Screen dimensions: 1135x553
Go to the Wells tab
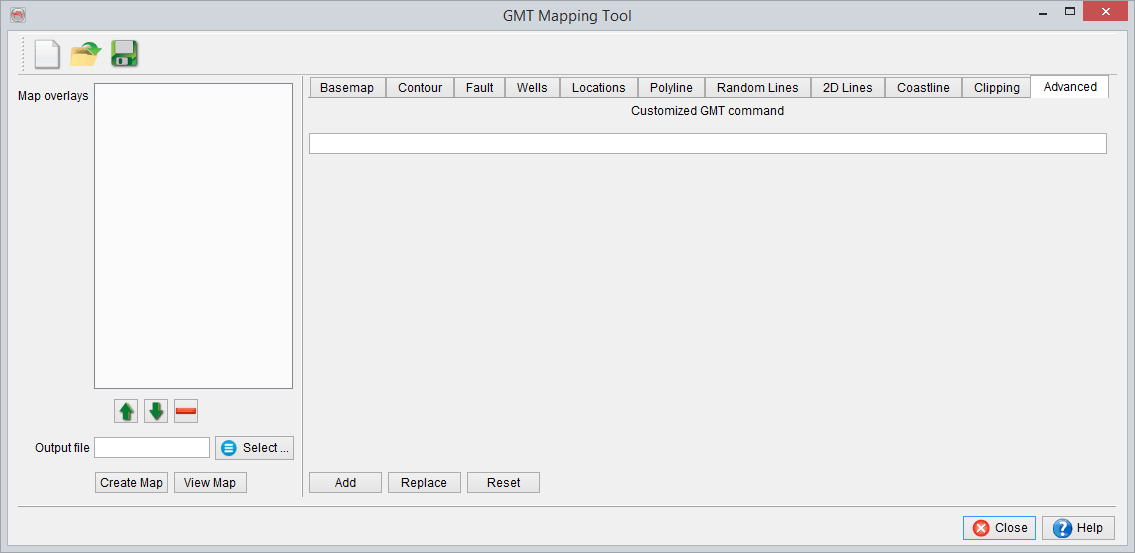pyautogui.click(x=532, y=88)
